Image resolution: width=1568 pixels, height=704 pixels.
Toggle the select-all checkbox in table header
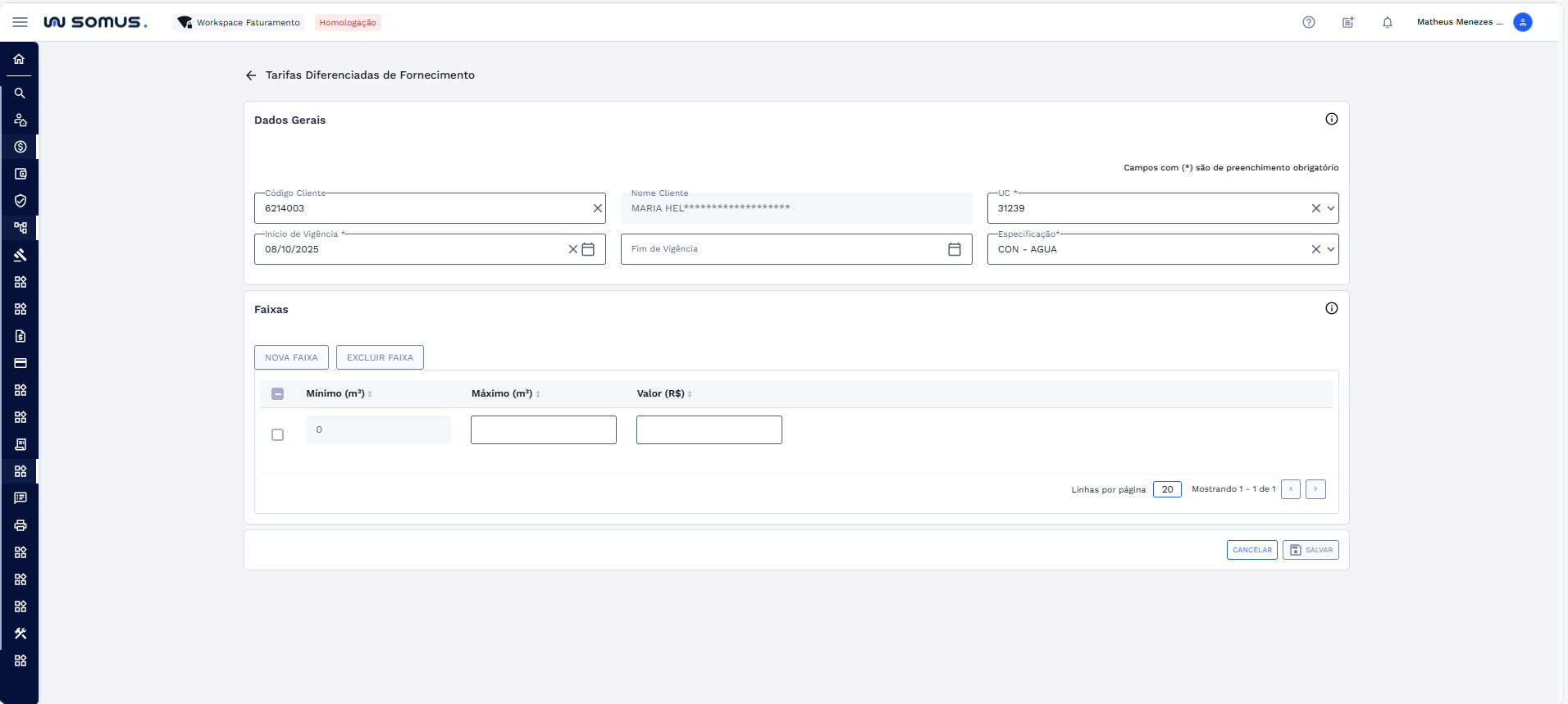pos(277,393)
